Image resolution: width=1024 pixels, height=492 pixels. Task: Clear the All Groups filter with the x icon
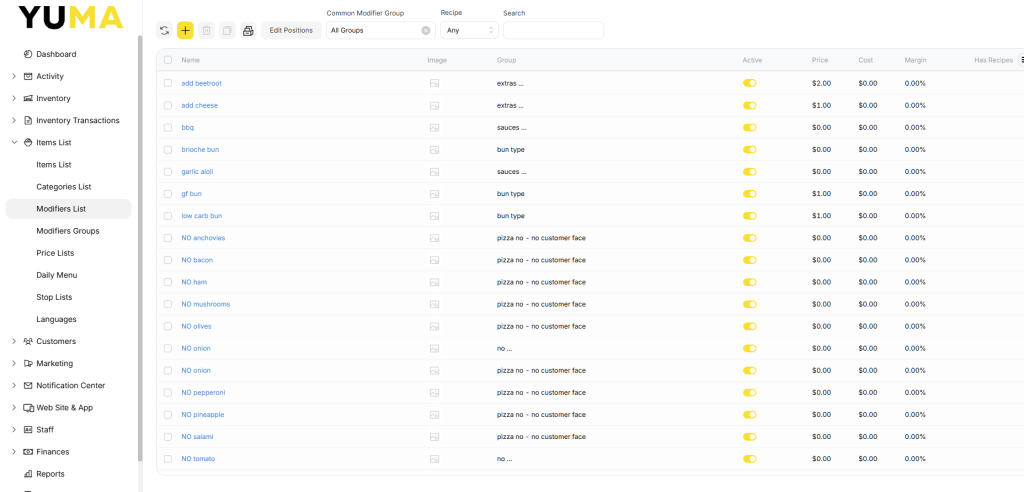[426, 30]
